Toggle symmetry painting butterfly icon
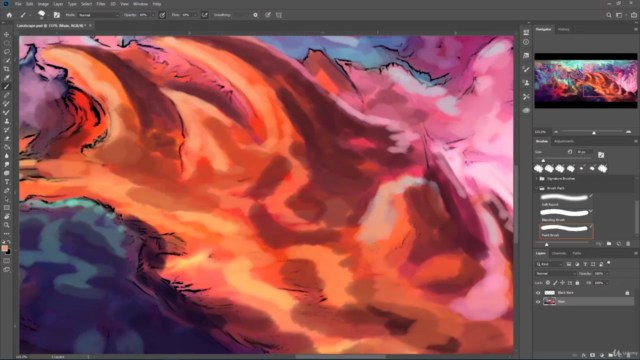This screenshot has width=640, height=360. [x=279, y=15]
